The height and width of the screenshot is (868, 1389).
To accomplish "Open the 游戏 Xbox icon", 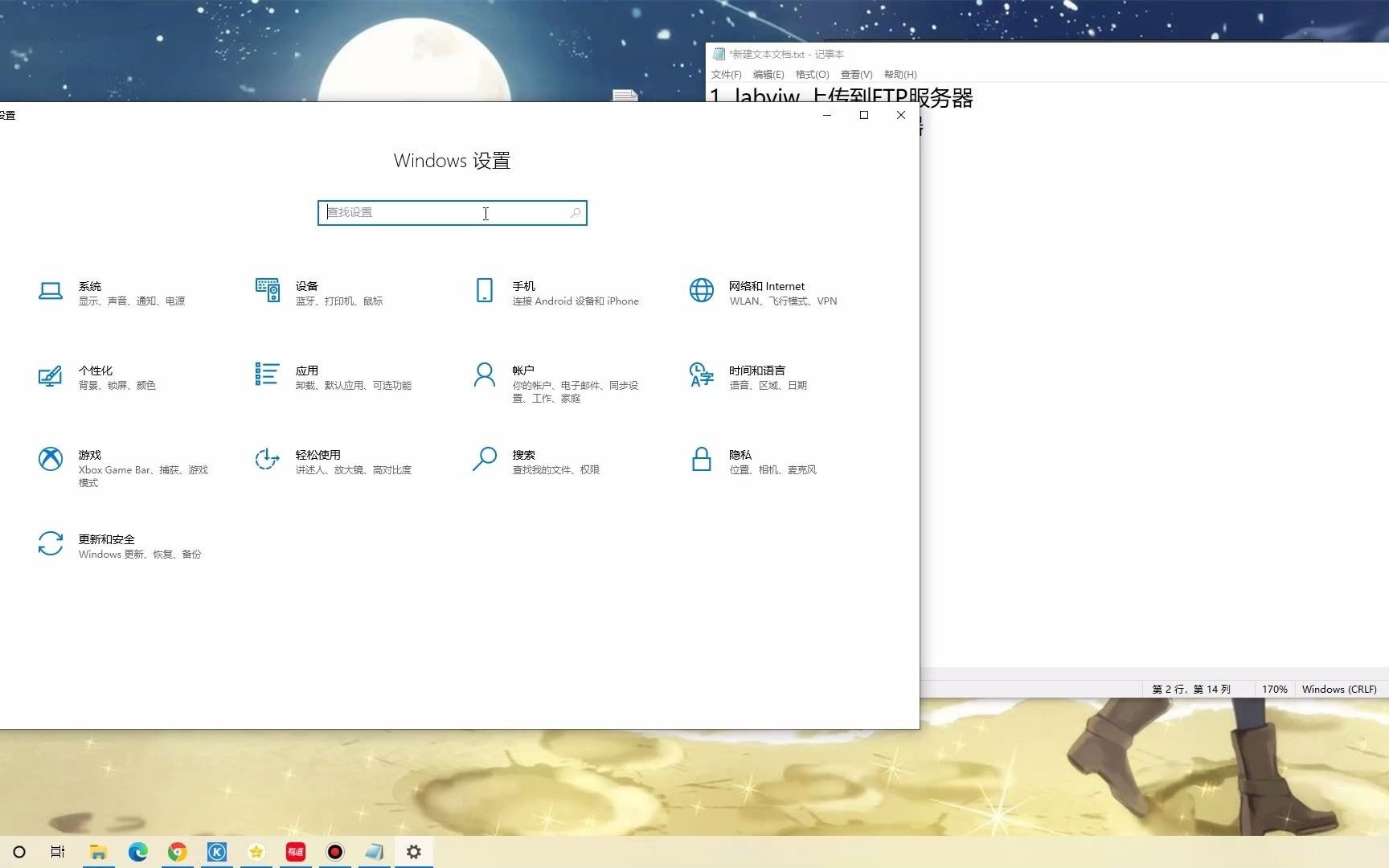I will tap(51, 459).
